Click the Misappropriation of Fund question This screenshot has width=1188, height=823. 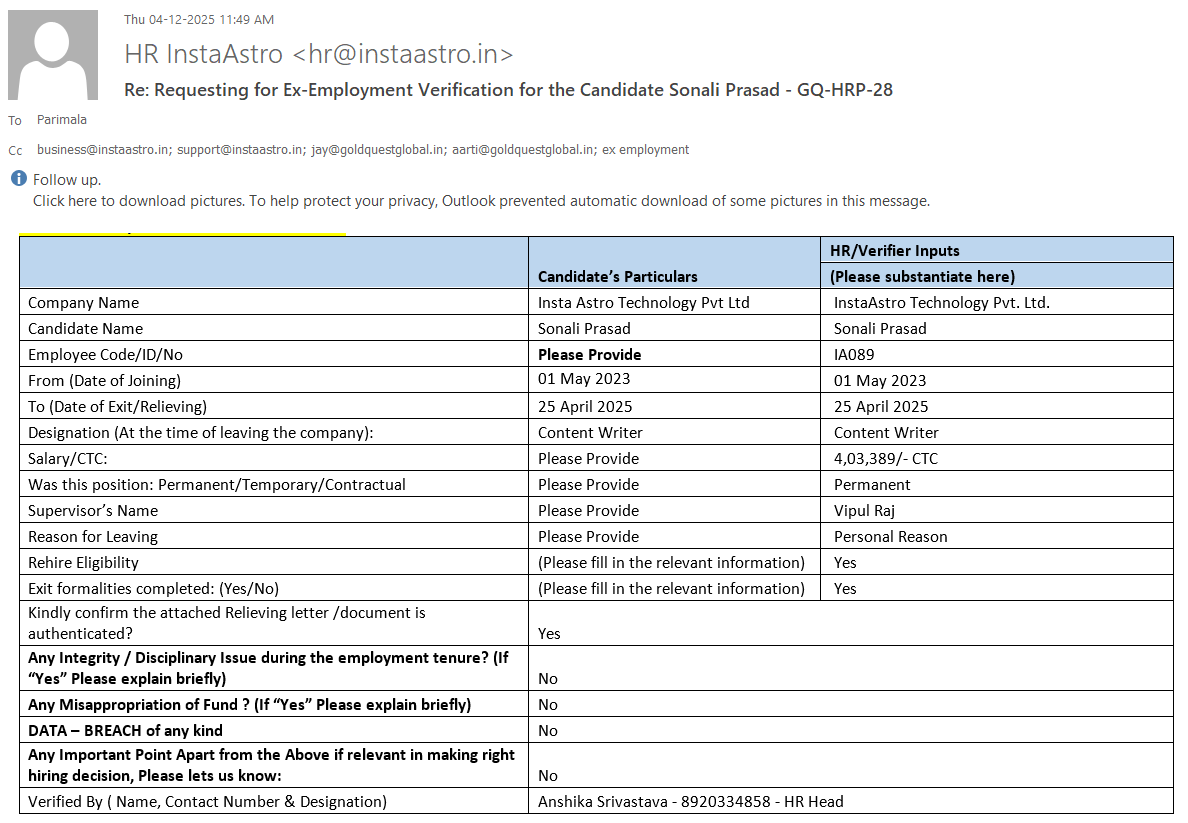pos(249,705)
